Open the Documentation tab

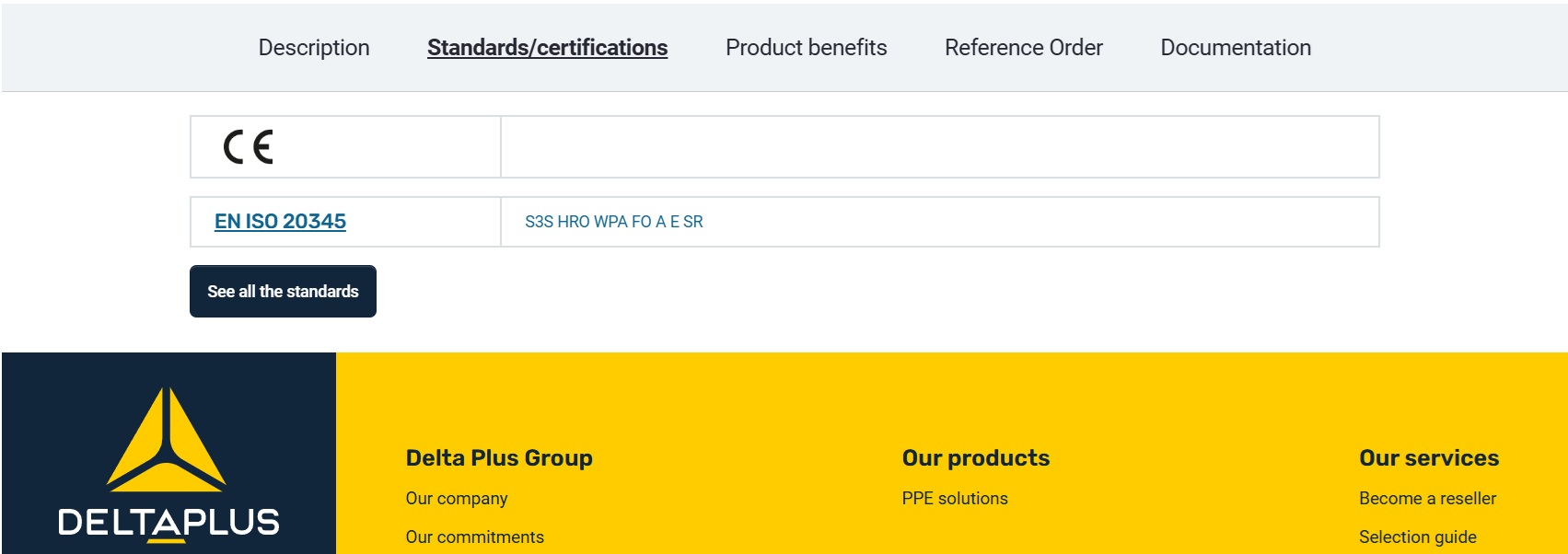tap(1236, 48)
